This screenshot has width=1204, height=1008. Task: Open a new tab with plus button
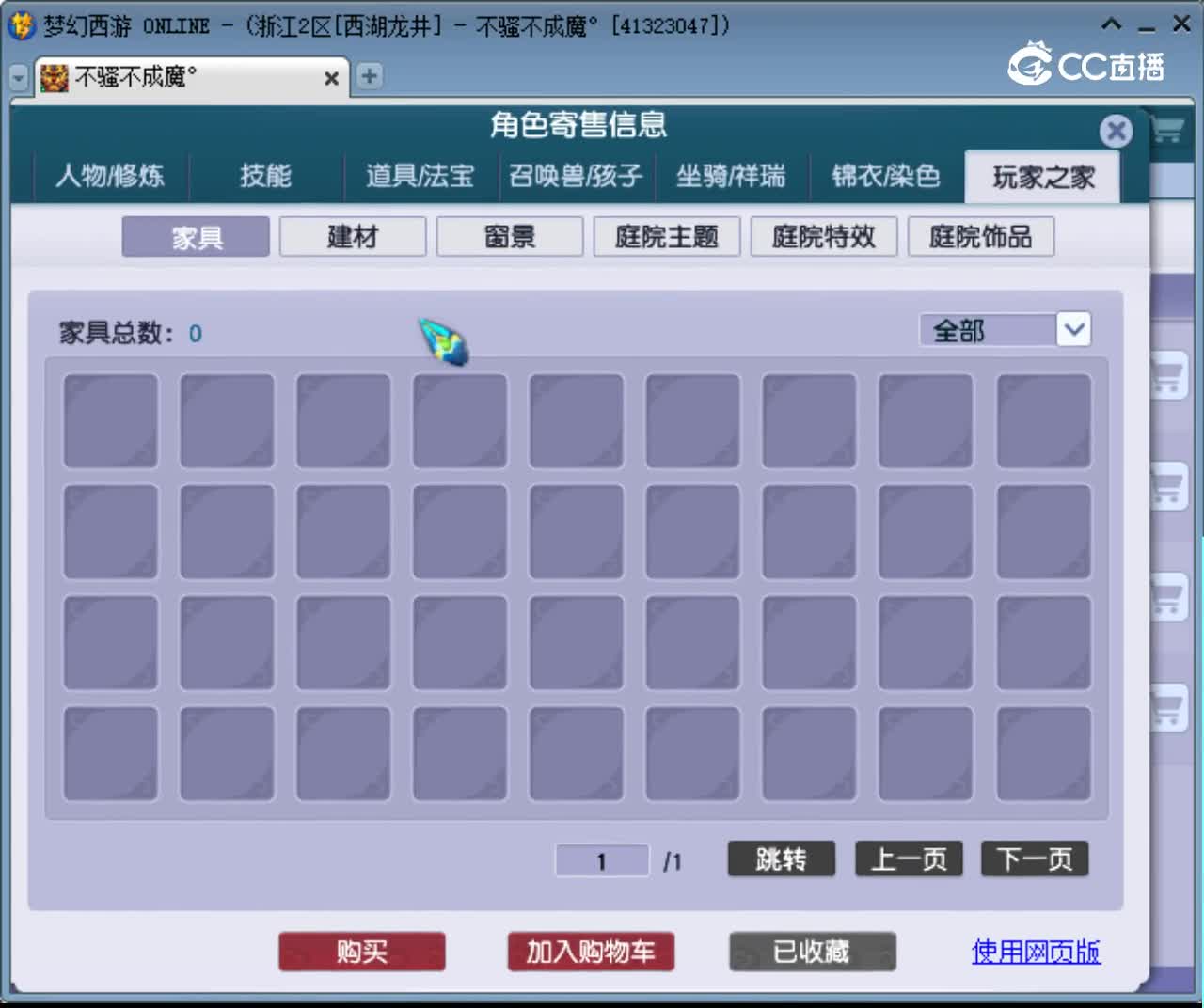(370, 76)
